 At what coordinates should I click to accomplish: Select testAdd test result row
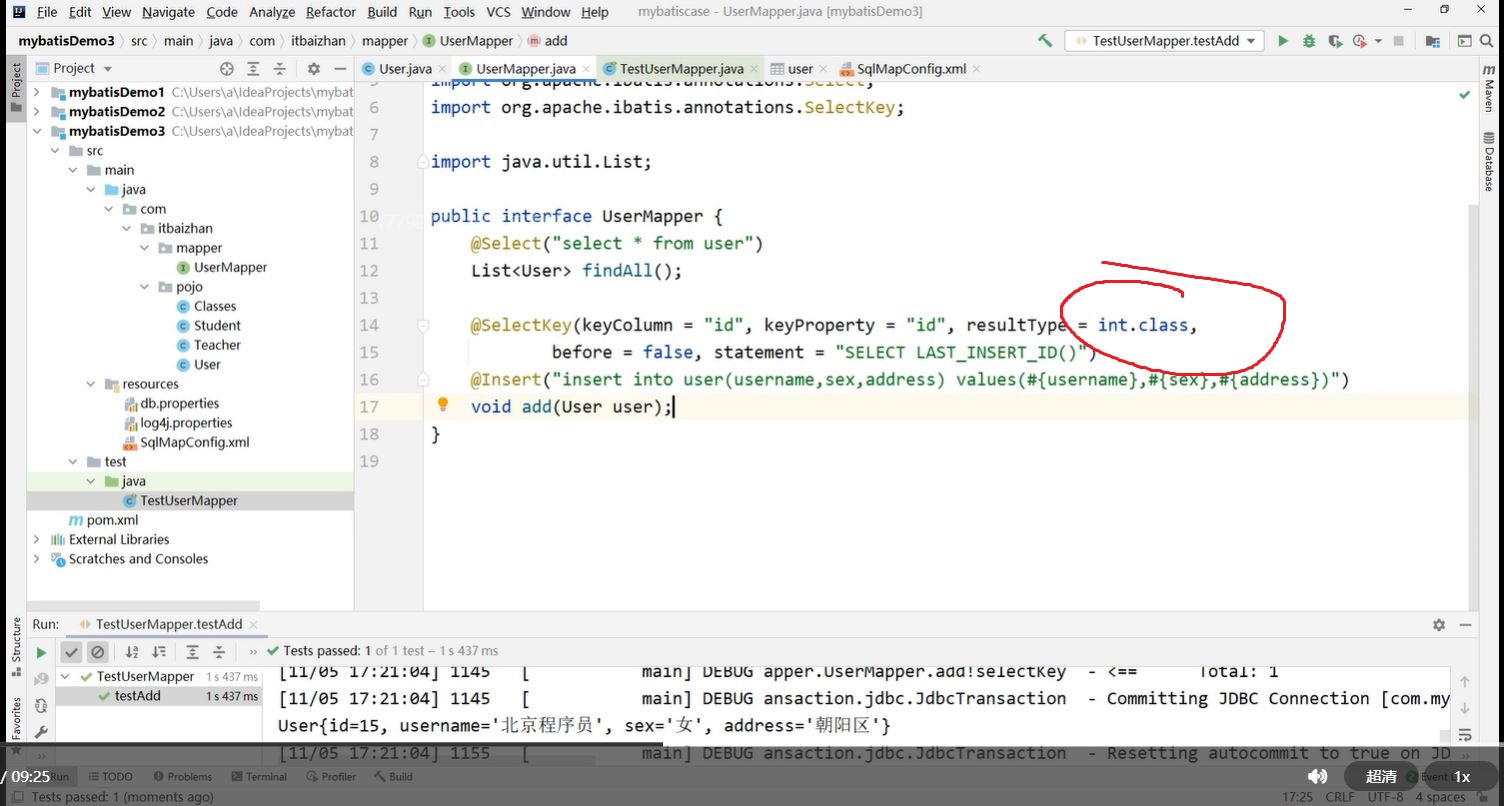pos(158,696)
